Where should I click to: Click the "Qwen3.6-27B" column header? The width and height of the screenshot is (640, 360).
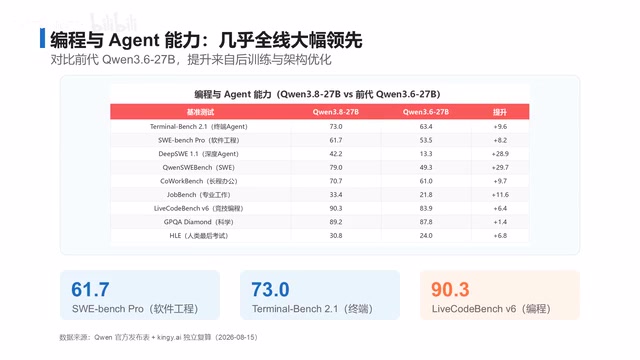click(x=426, y=112)
